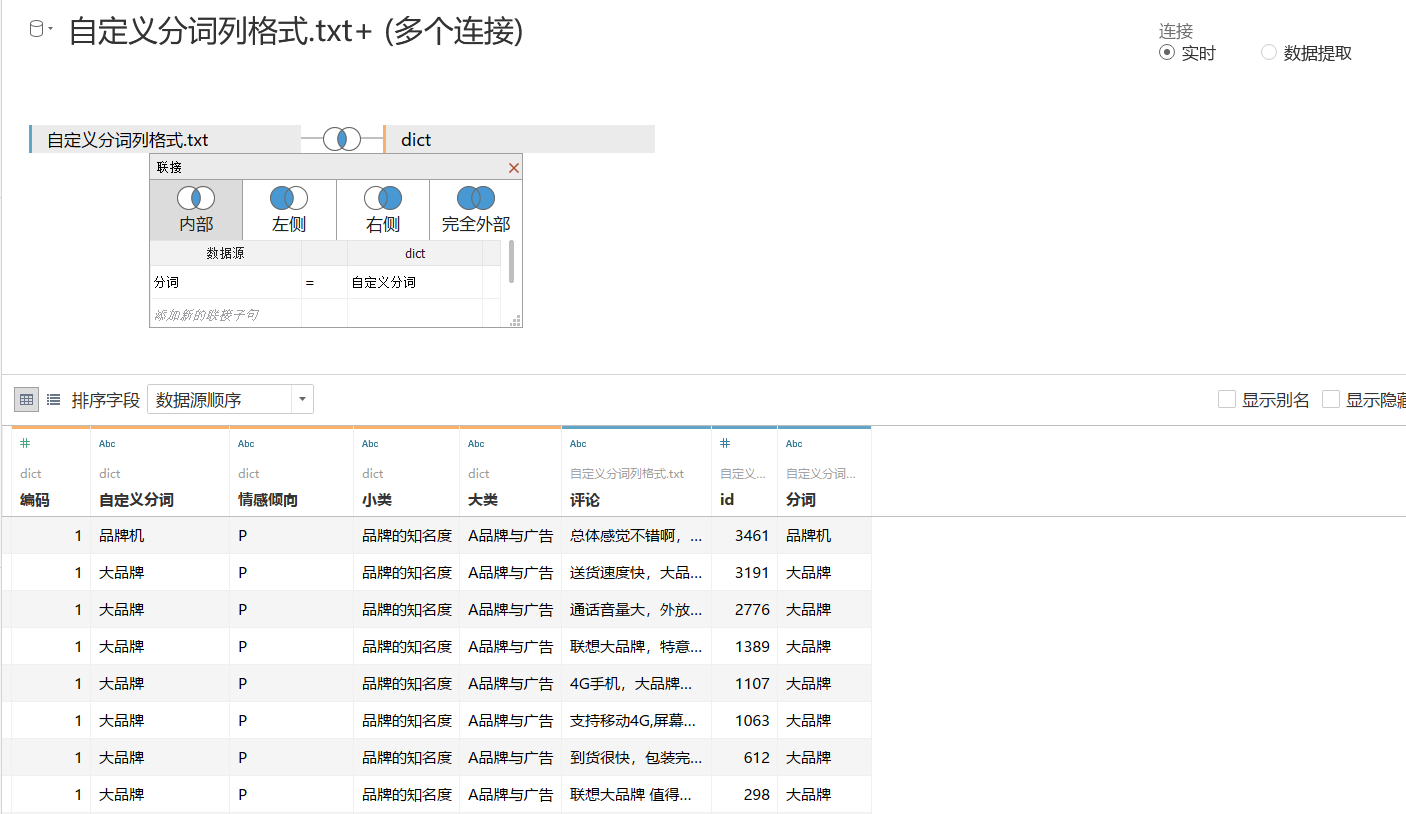Select the 右侧 right join type
The width and height of the screenshot is (1406, 814).
click(383, 210)
